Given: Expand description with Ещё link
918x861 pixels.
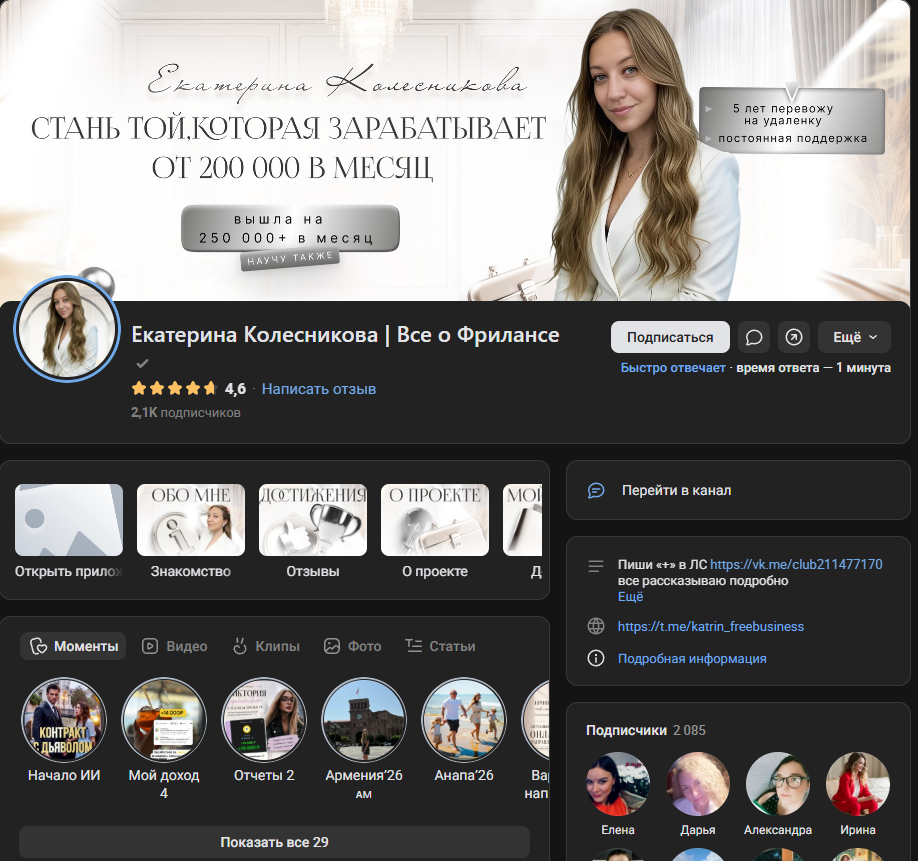Looking at the screenshot, I should click(630, 596).
